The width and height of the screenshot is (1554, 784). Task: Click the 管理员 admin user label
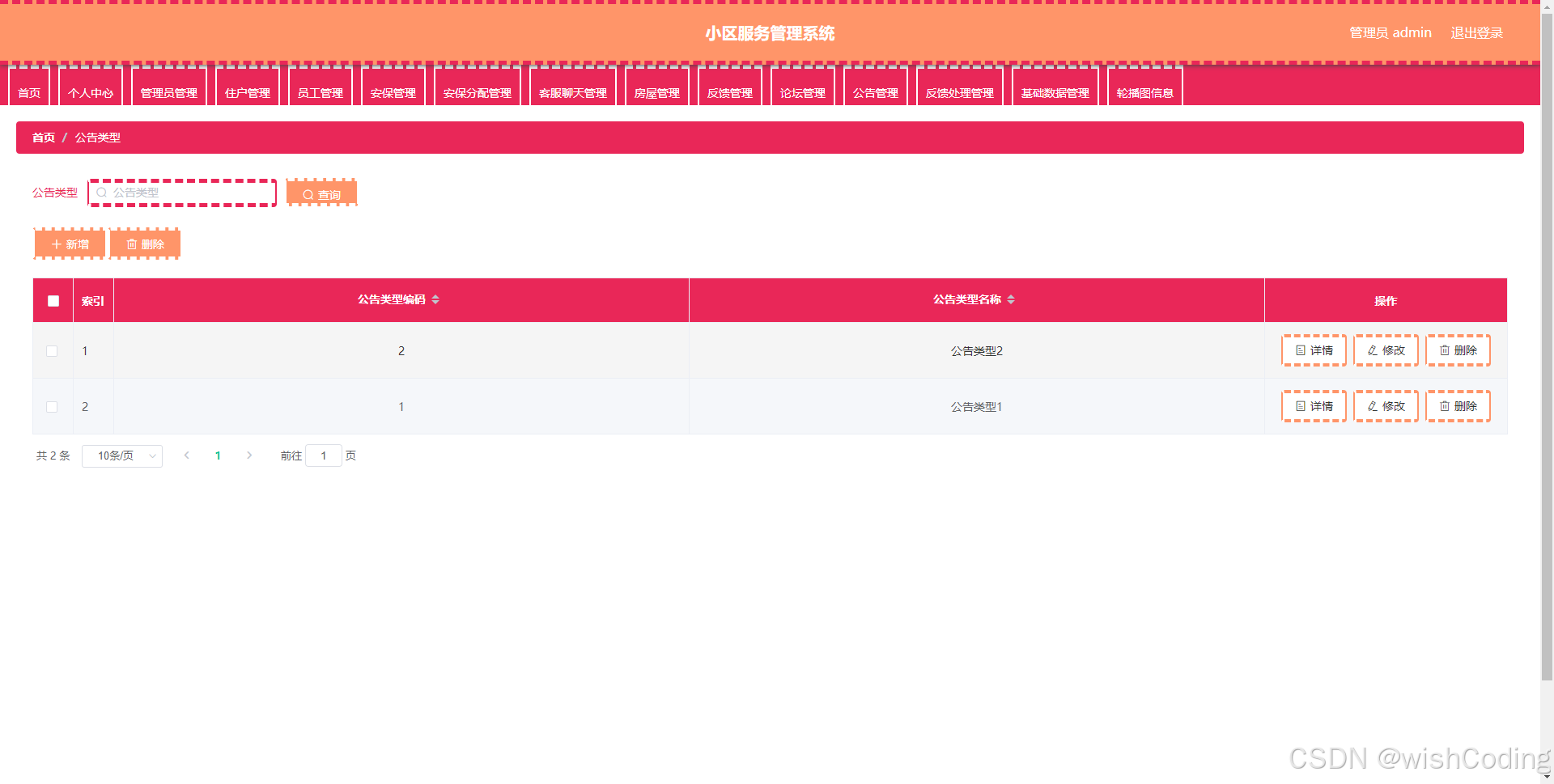point(1390,33)
